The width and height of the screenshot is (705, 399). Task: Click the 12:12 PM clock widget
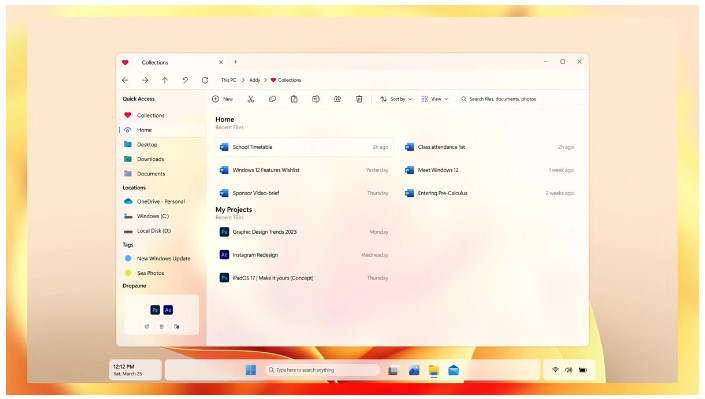click(x=135, y=370)
